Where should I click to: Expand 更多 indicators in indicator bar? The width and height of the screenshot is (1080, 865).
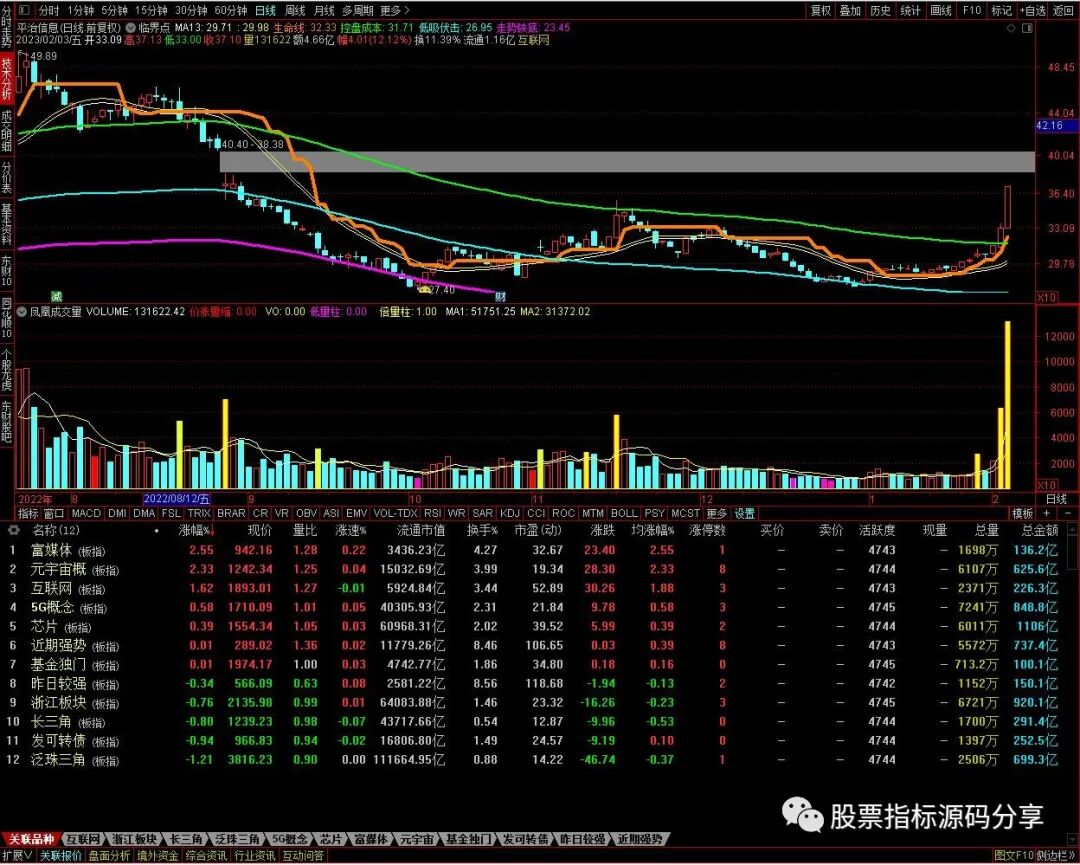click(716, 513)
